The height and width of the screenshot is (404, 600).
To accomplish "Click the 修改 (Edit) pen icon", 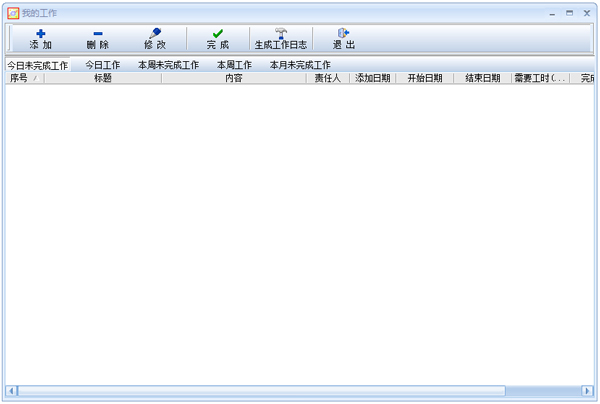I will [155, 33].
